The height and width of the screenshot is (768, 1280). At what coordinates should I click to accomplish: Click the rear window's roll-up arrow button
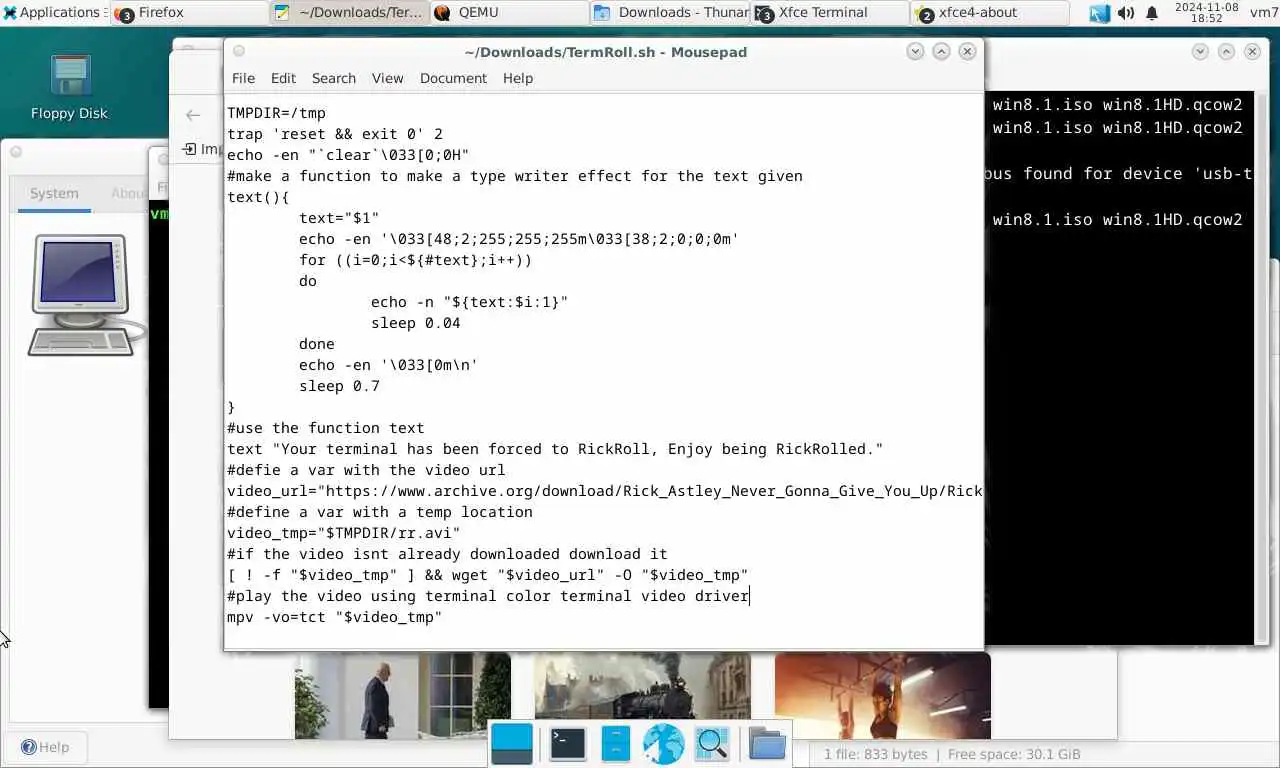[x=1200, y=51]
